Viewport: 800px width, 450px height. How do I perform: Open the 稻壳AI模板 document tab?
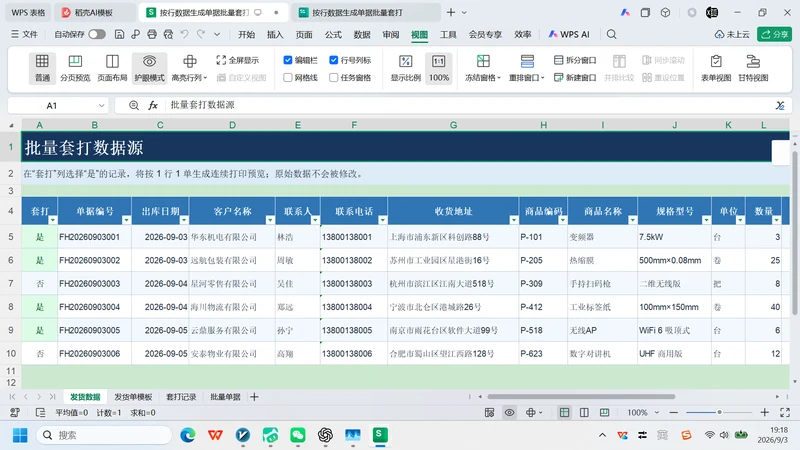click(94, 12)
